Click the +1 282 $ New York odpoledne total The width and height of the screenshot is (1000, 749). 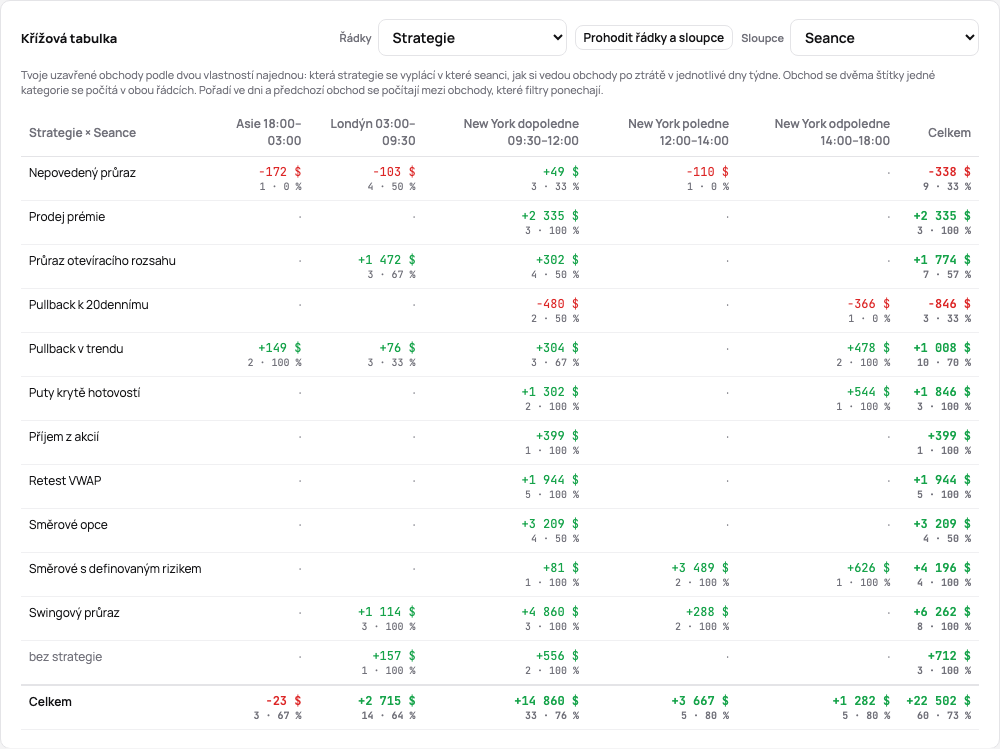pos(861,701)
